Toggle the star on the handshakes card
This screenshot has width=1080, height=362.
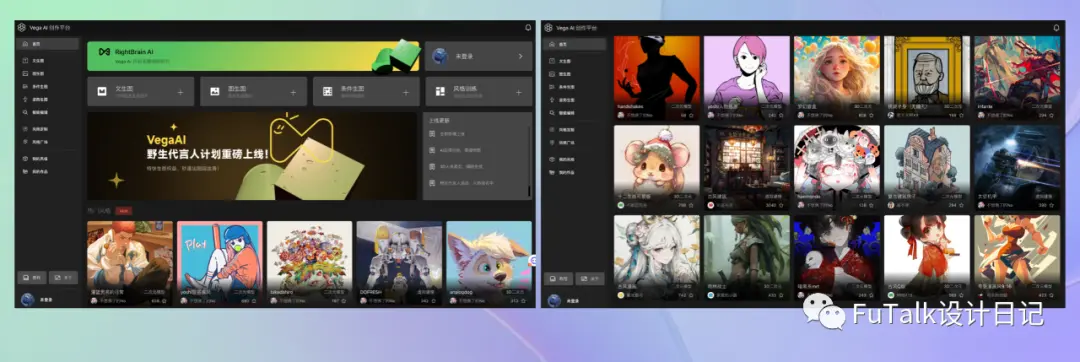click(691, 116)
